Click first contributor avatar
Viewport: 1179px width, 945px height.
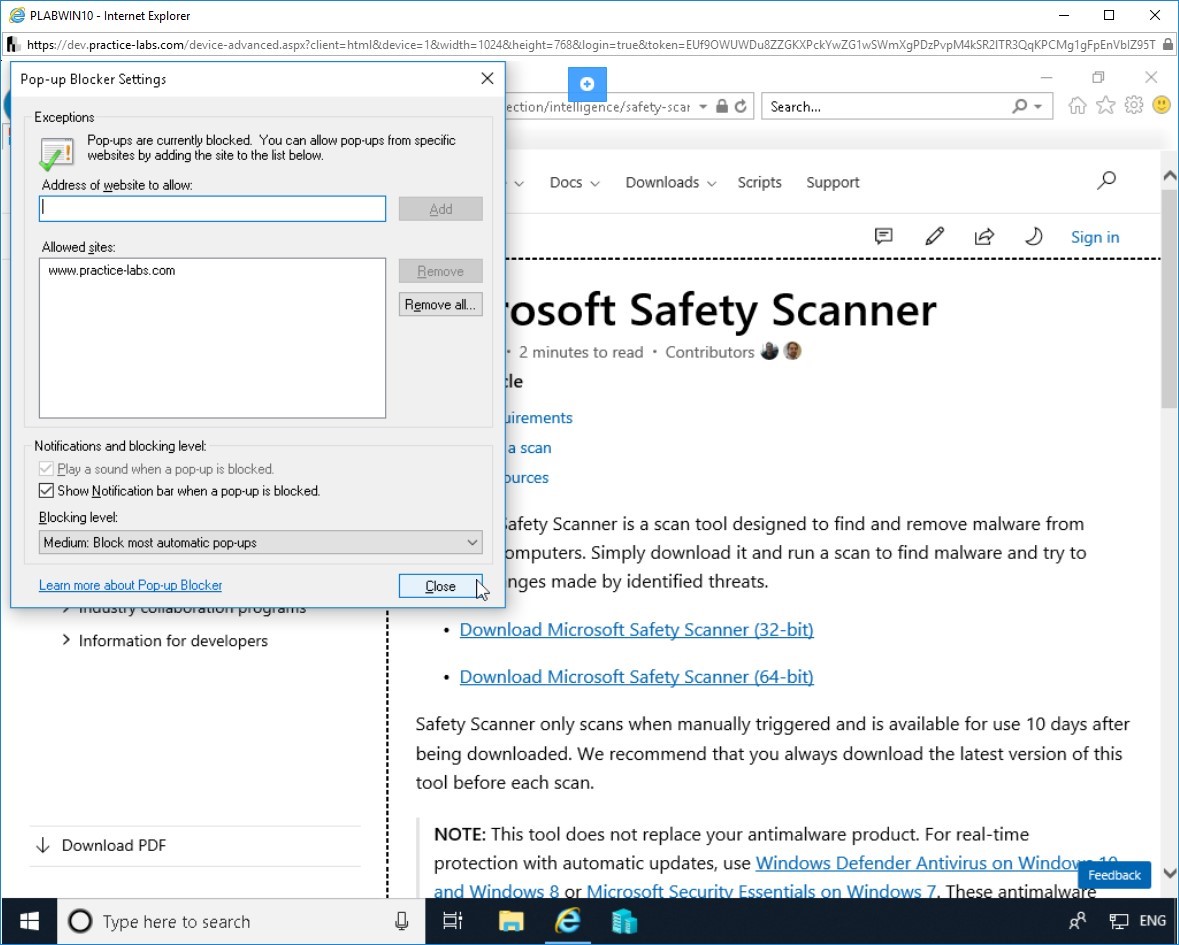coord(769,351)
